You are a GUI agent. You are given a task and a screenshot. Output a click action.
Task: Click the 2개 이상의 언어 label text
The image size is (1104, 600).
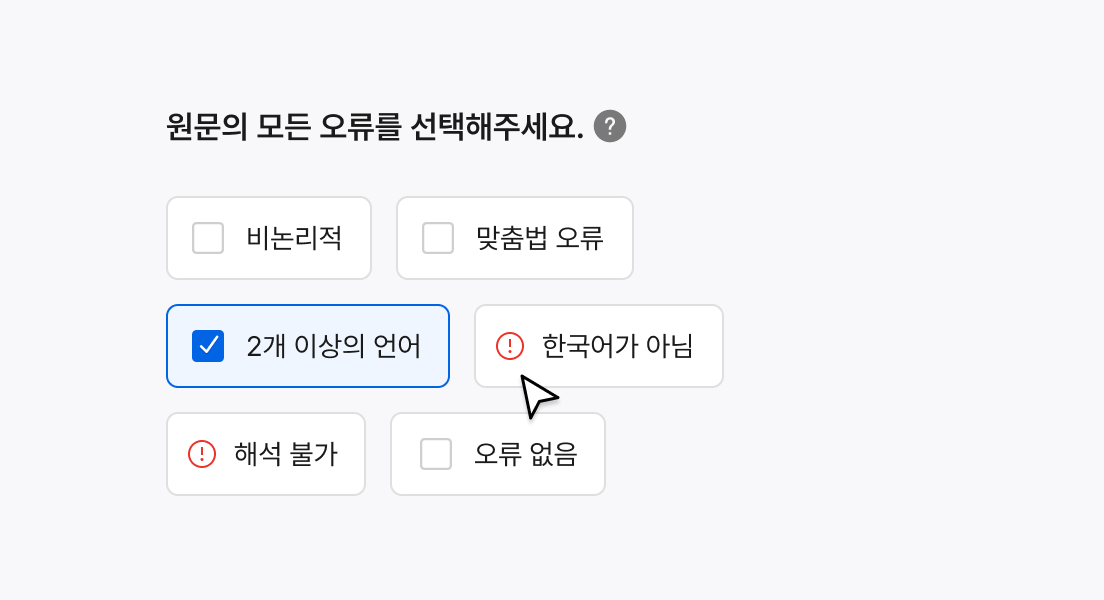coord(334,346)
